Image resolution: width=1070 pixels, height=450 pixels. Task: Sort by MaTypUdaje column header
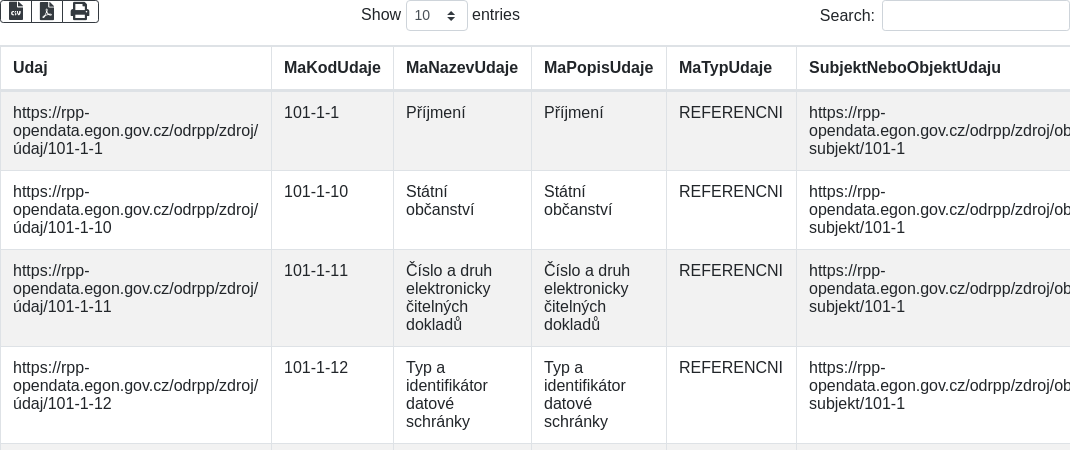731,68
